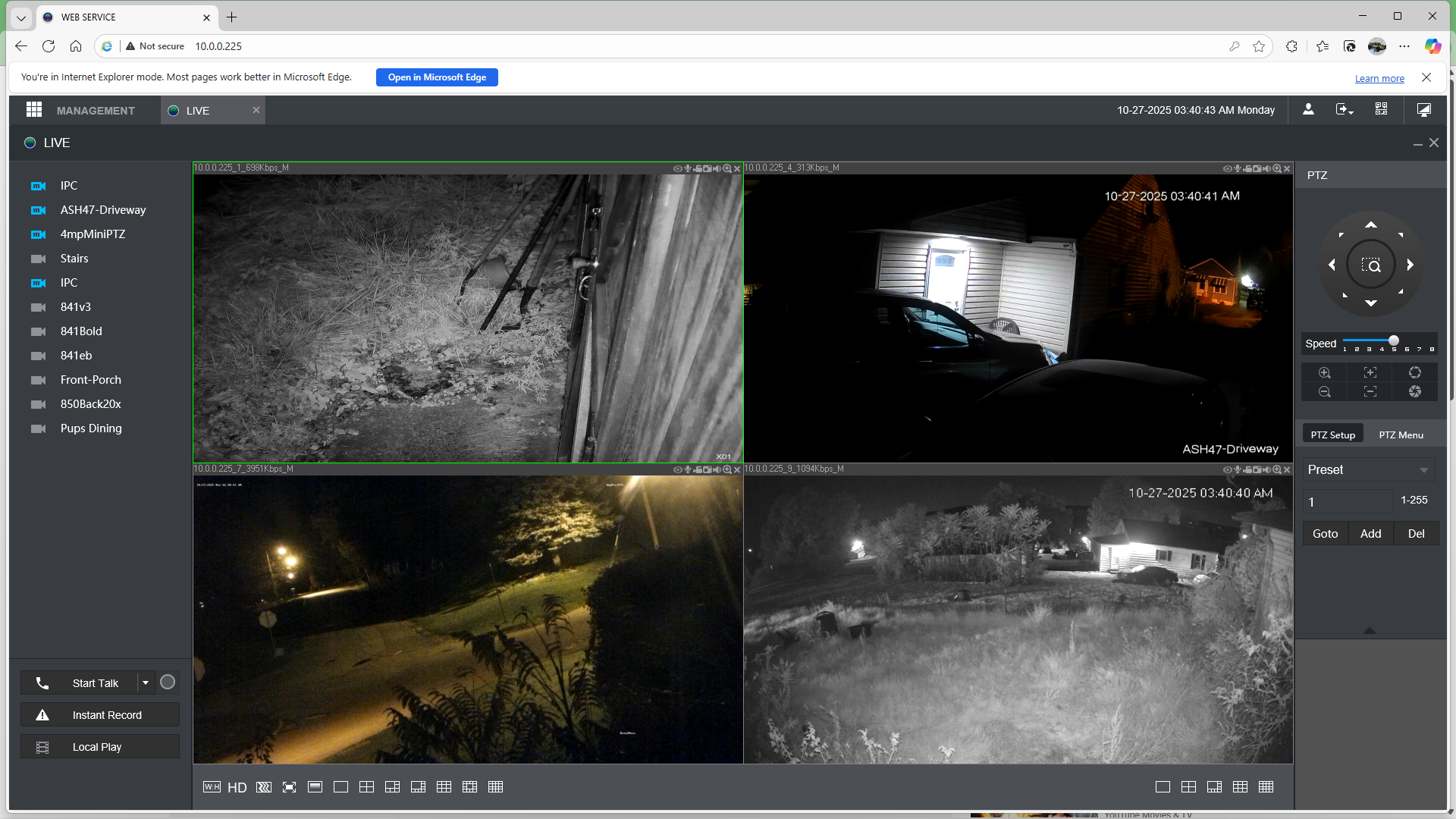Click the PTZ focus far minus icon

click(x=1370, y=391)
